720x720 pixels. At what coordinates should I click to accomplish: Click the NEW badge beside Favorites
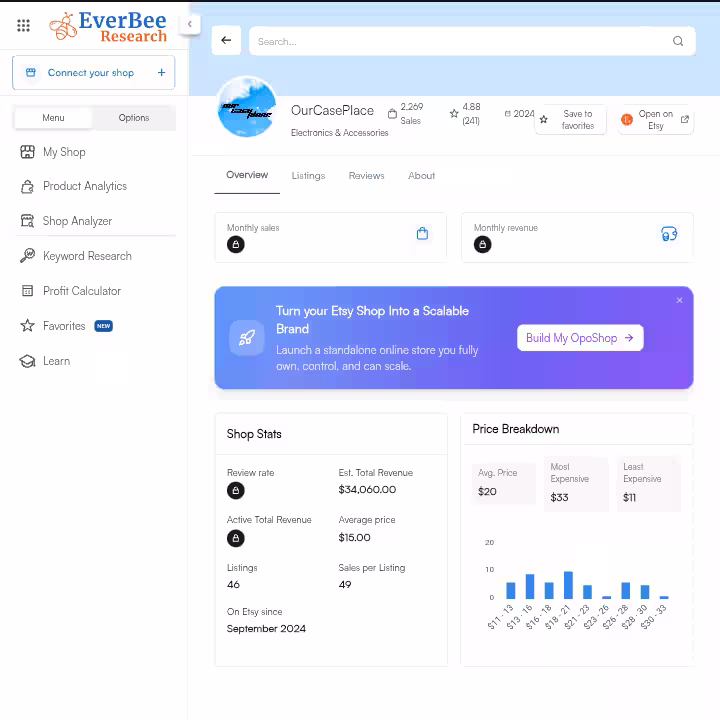(103, 326)
